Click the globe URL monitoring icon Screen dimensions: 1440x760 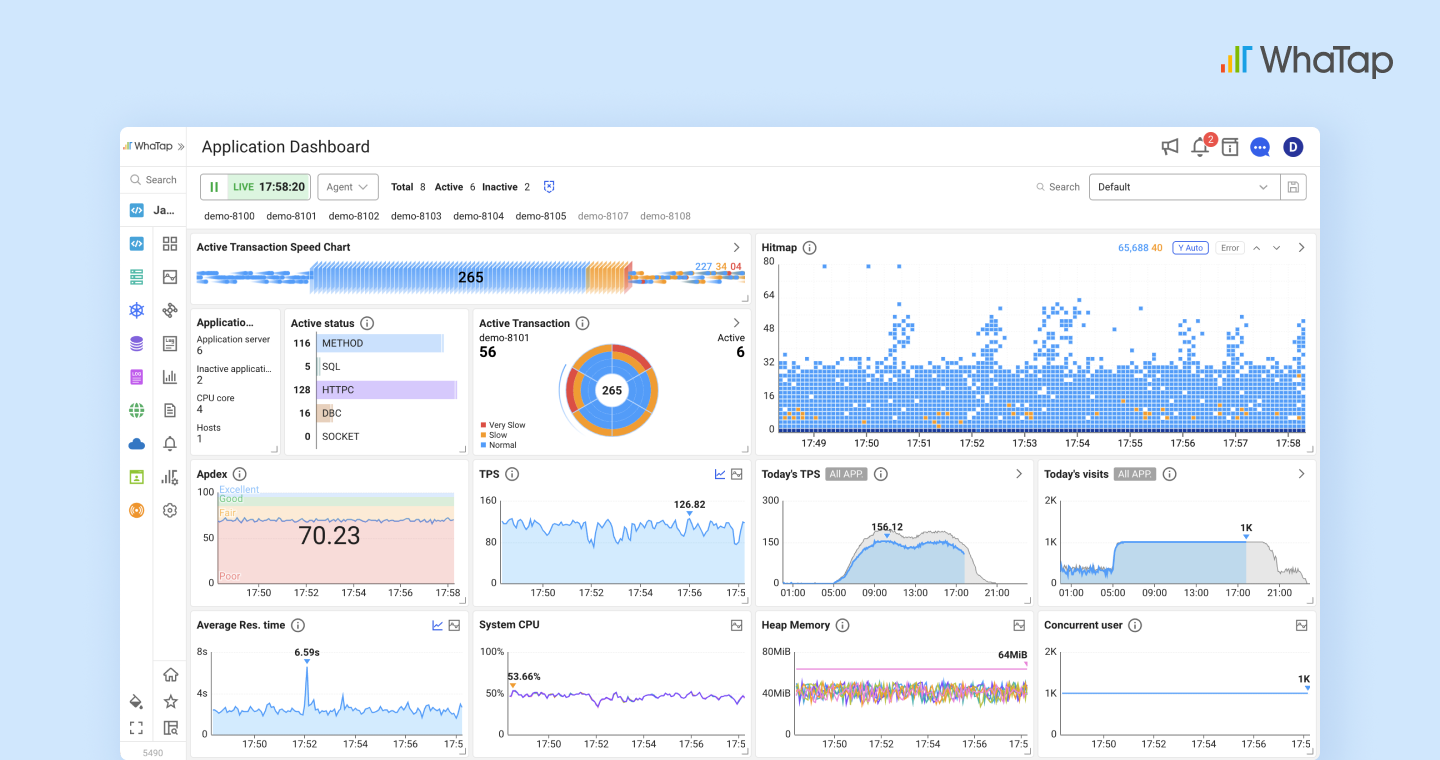tap(136, 410)
